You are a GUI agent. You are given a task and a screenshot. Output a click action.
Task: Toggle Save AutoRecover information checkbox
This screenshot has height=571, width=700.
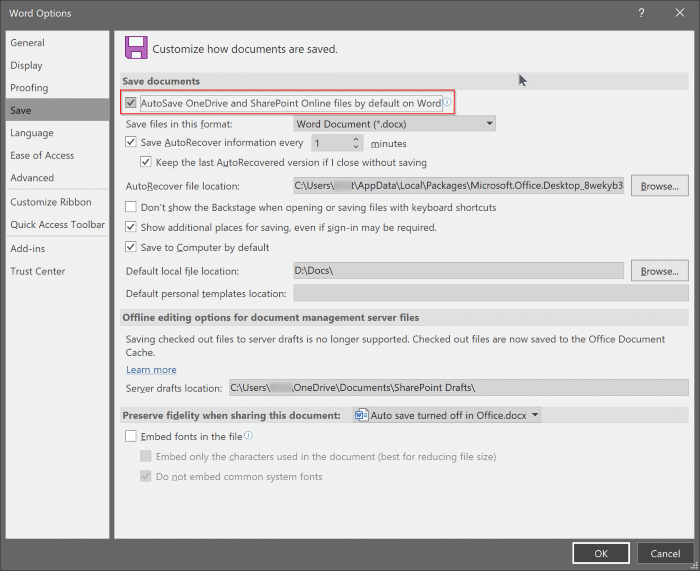(x=132, y=143)
